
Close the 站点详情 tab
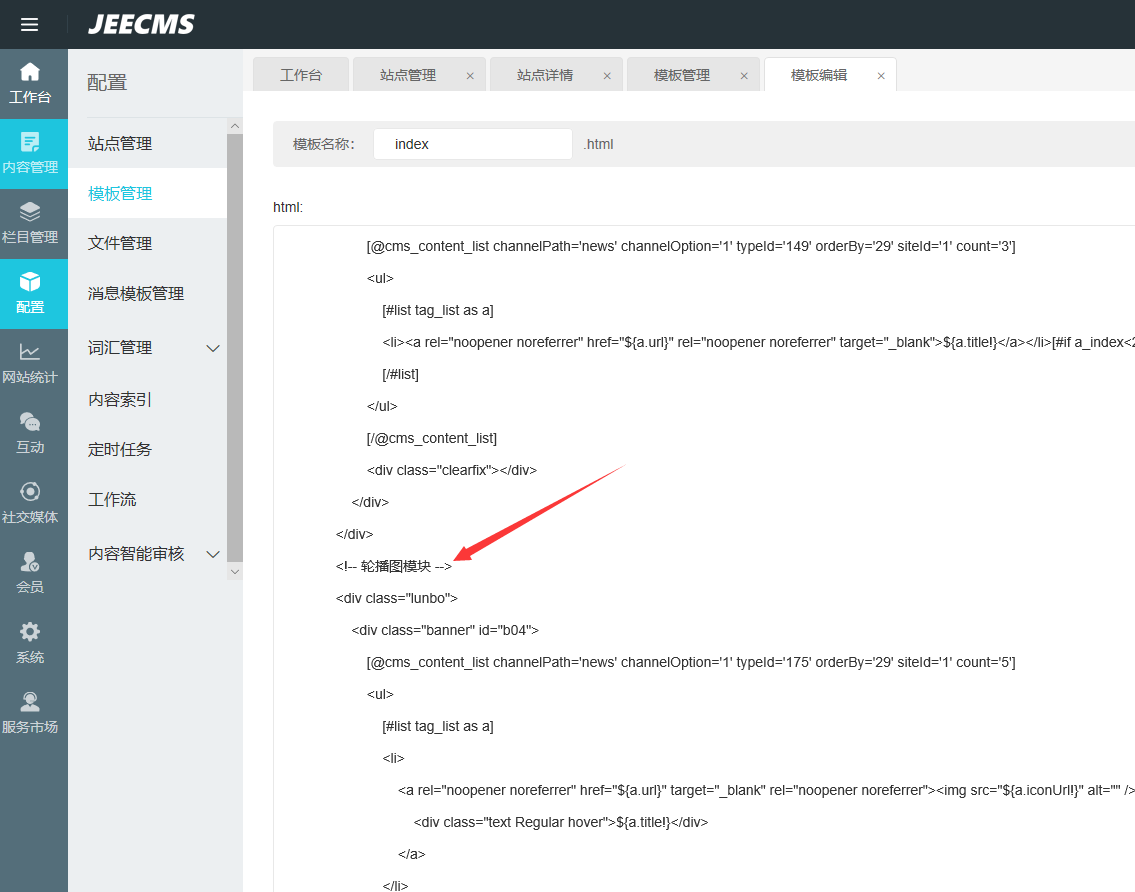(607, 75)
